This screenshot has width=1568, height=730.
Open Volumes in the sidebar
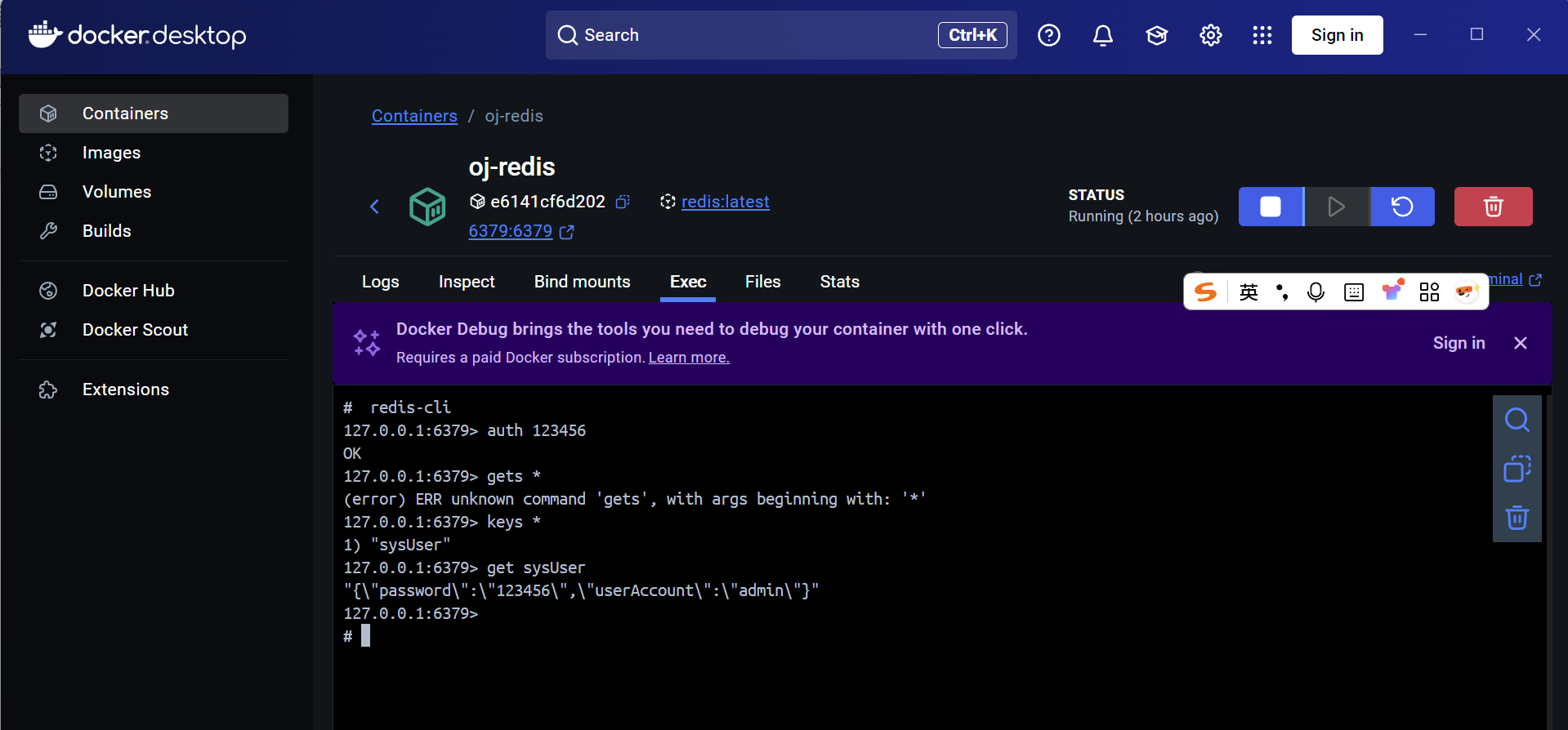(x=154, y=192)
